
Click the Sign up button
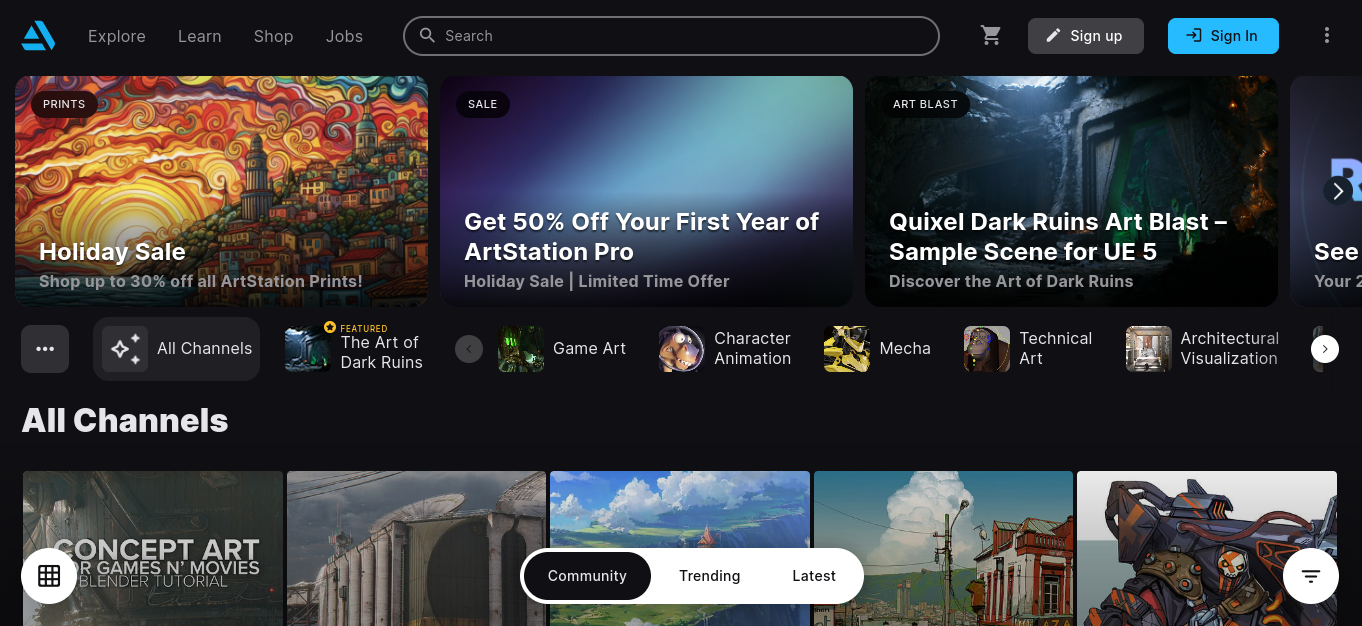coord(1085,36)
